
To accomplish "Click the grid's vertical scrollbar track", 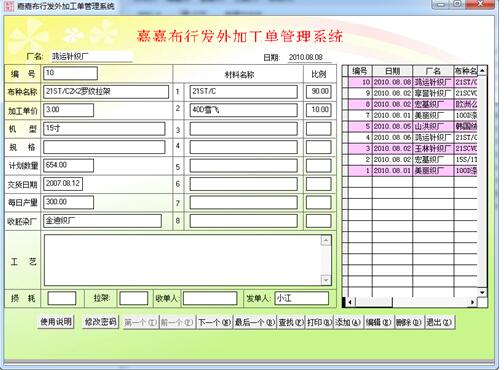I will point(482,182).
